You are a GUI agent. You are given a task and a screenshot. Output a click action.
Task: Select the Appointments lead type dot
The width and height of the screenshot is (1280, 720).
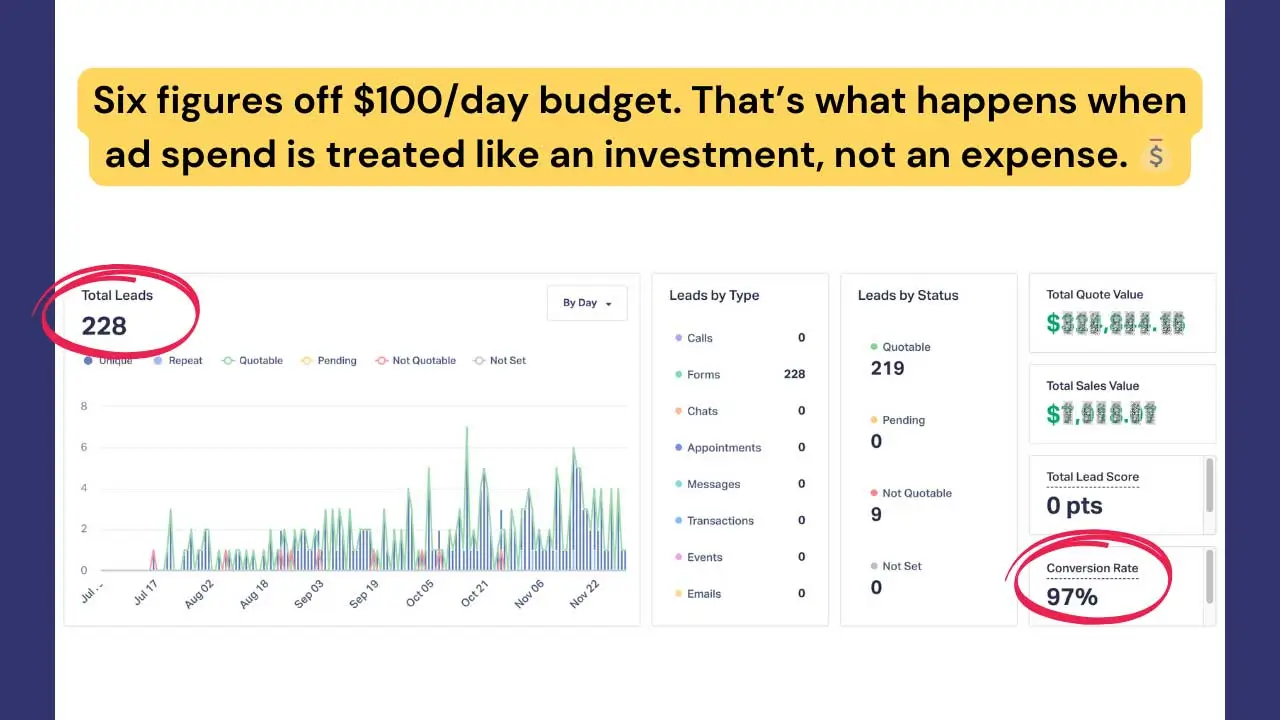[679, 448]
